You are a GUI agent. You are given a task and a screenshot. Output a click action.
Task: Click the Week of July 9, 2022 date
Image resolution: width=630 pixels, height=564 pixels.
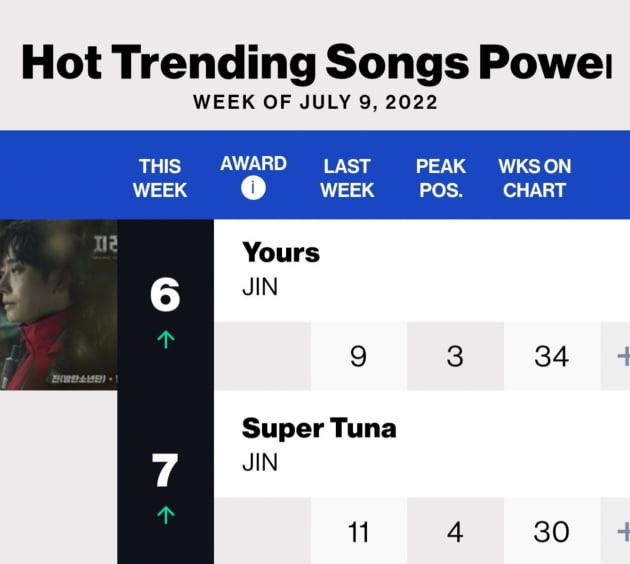315,102
